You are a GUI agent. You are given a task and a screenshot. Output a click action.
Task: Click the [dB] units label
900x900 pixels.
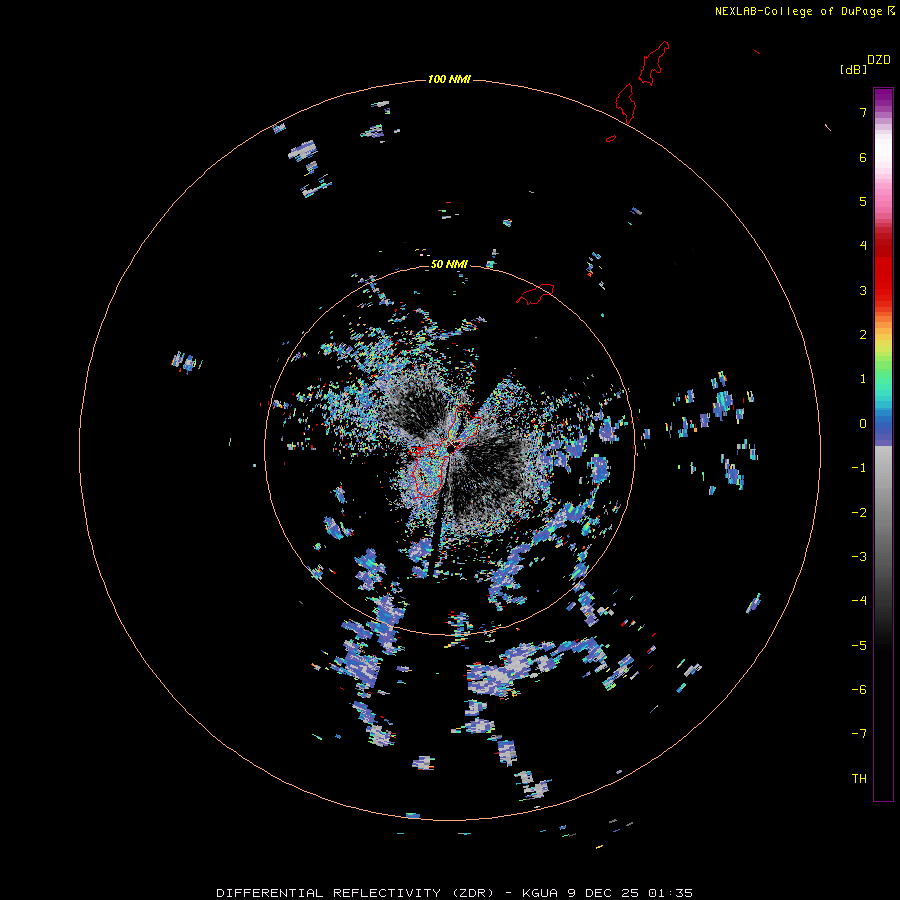click(x=854, y=69)
